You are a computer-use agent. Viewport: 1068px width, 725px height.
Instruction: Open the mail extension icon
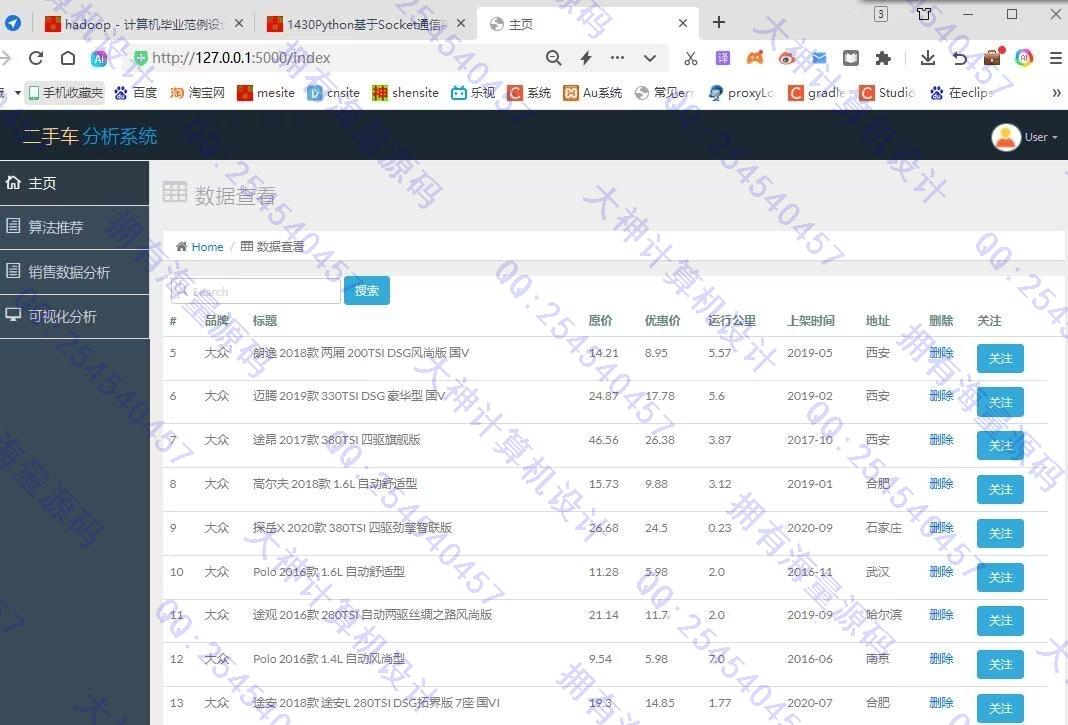tap(819, 58)
